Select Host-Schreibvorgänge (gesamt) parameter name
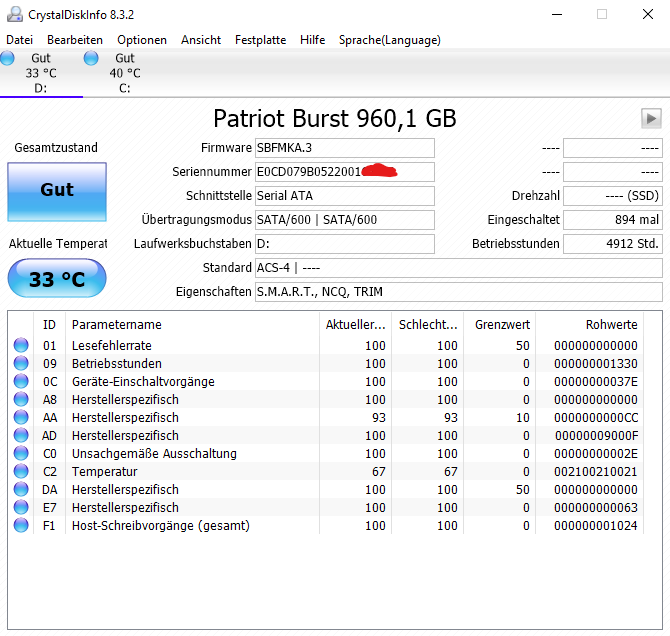Screen dimensions: 670x636 tap(161, 525)
